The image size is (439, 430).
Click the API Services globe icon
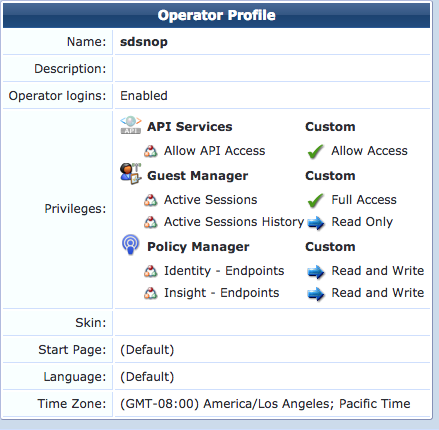tap(131, 125)
